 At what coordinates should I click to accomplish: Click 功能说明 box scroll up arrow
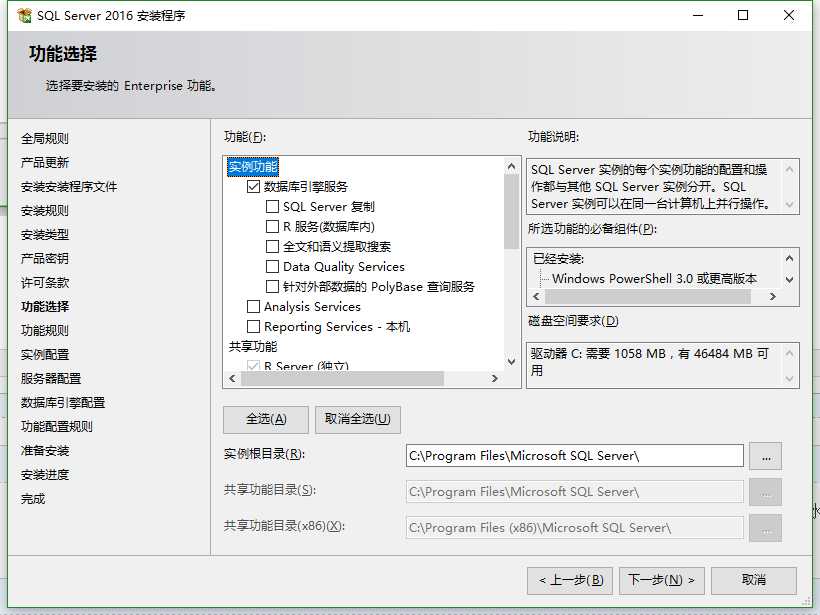[x=790, y=169]
